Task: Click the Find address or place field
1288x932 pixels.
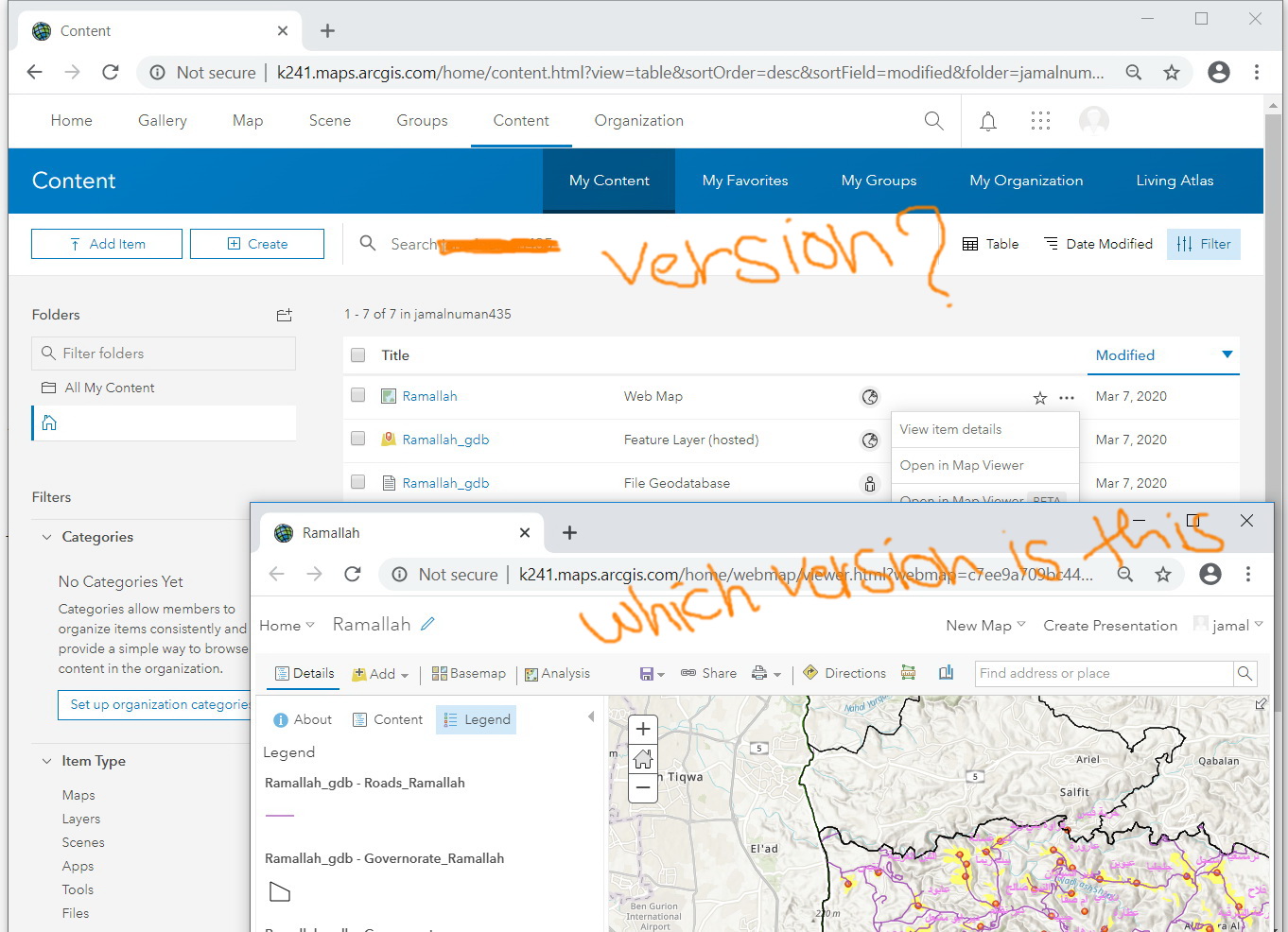Action: (1105, 673)
